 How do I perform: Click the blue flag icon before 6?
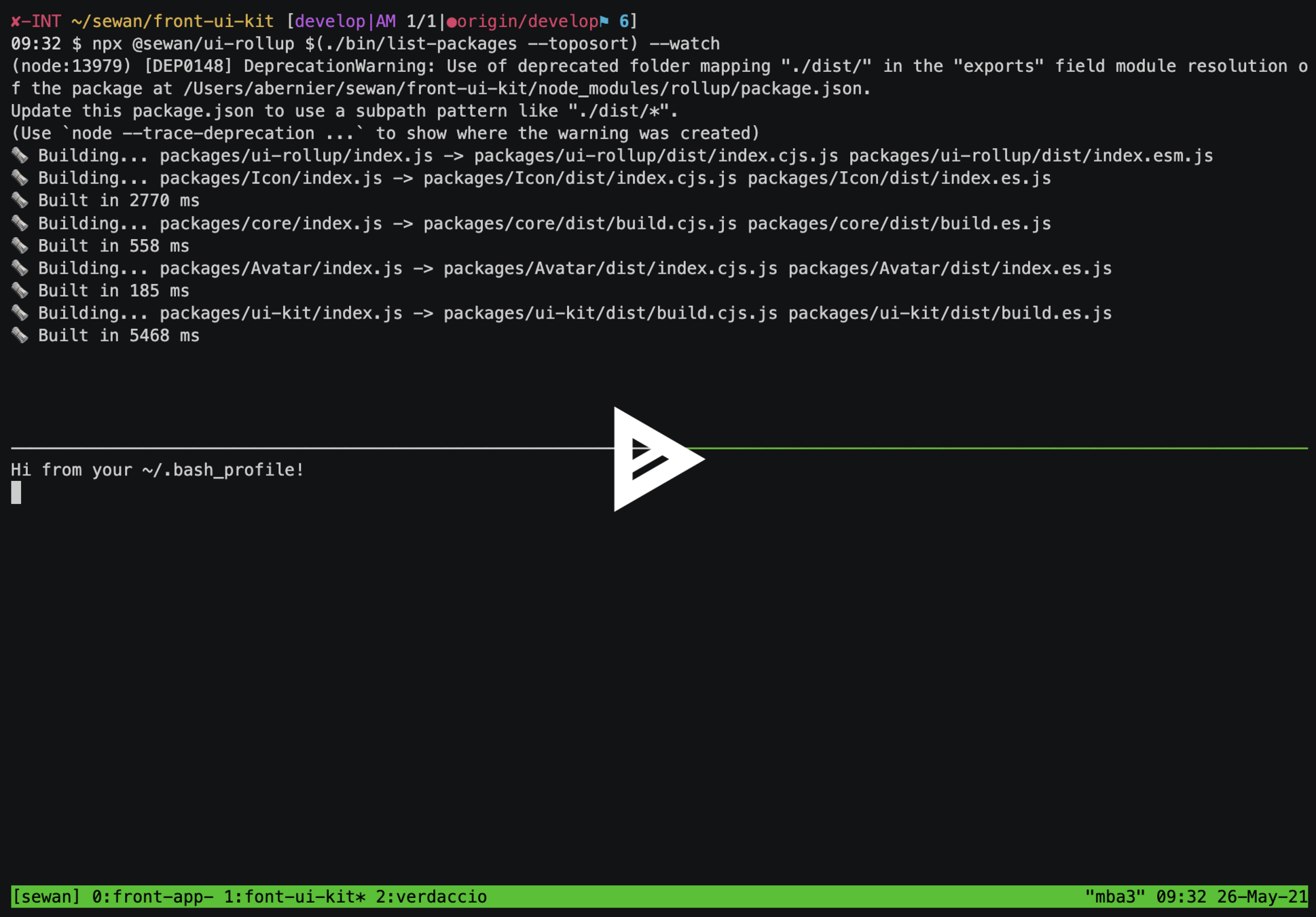pyautogui.click(x=604, y=22)
